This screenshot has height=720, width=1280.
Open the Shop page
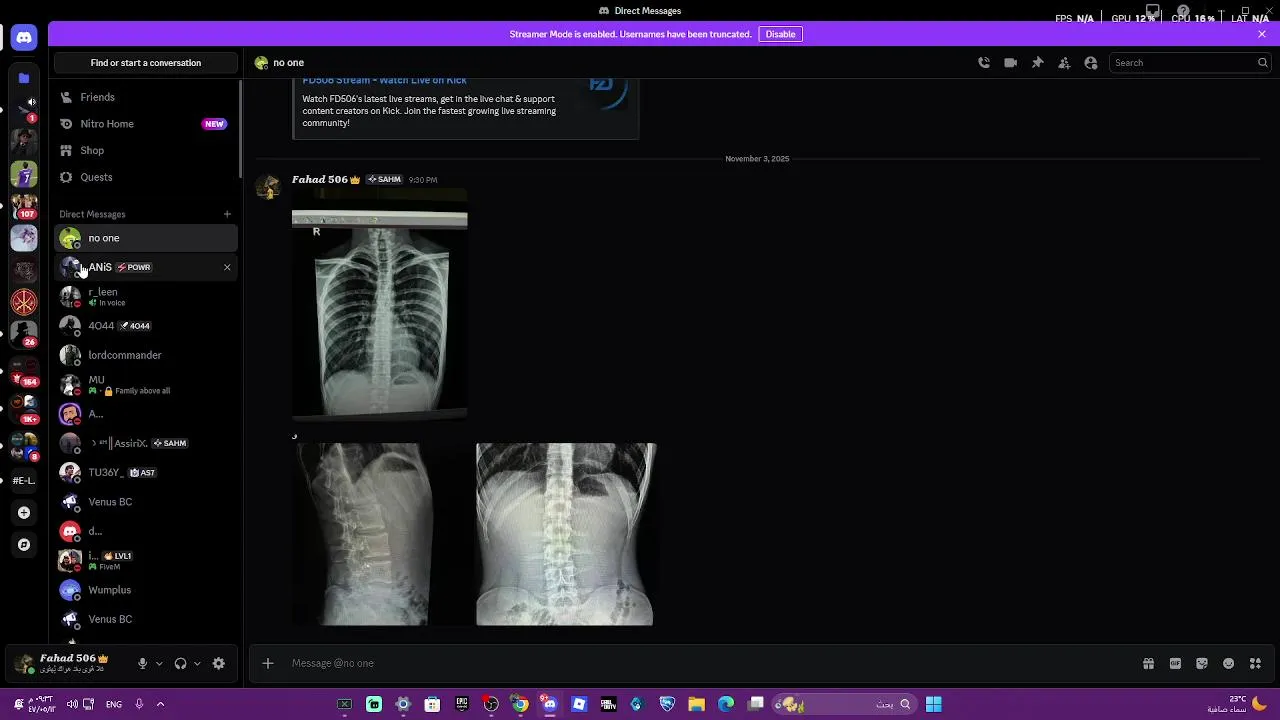(x=146, y=150)
